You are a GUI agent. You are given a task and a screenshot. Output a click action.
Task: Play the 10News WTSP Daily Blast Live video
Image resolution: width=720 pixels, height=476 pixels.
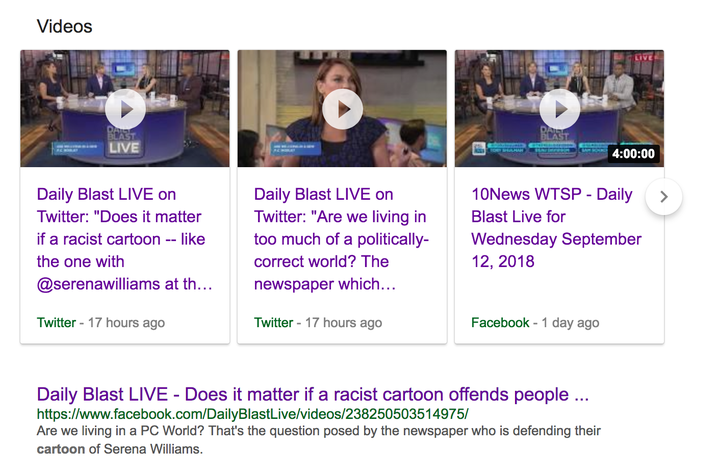pos(559,109)
